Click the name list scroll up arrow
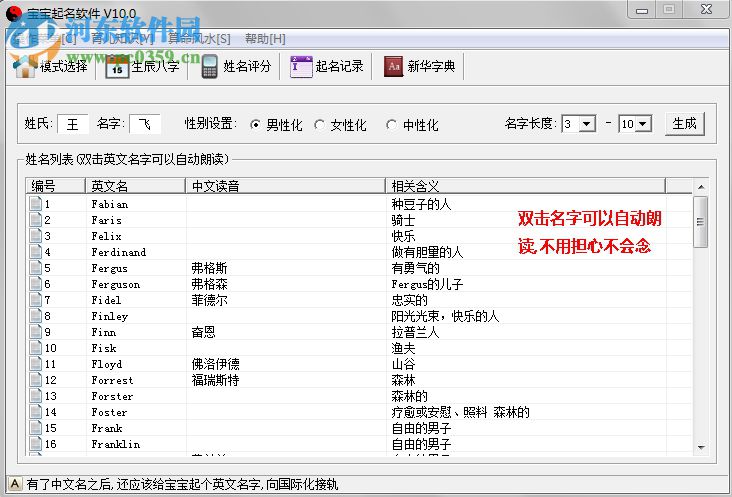The image size is (732, 497). 701,187
